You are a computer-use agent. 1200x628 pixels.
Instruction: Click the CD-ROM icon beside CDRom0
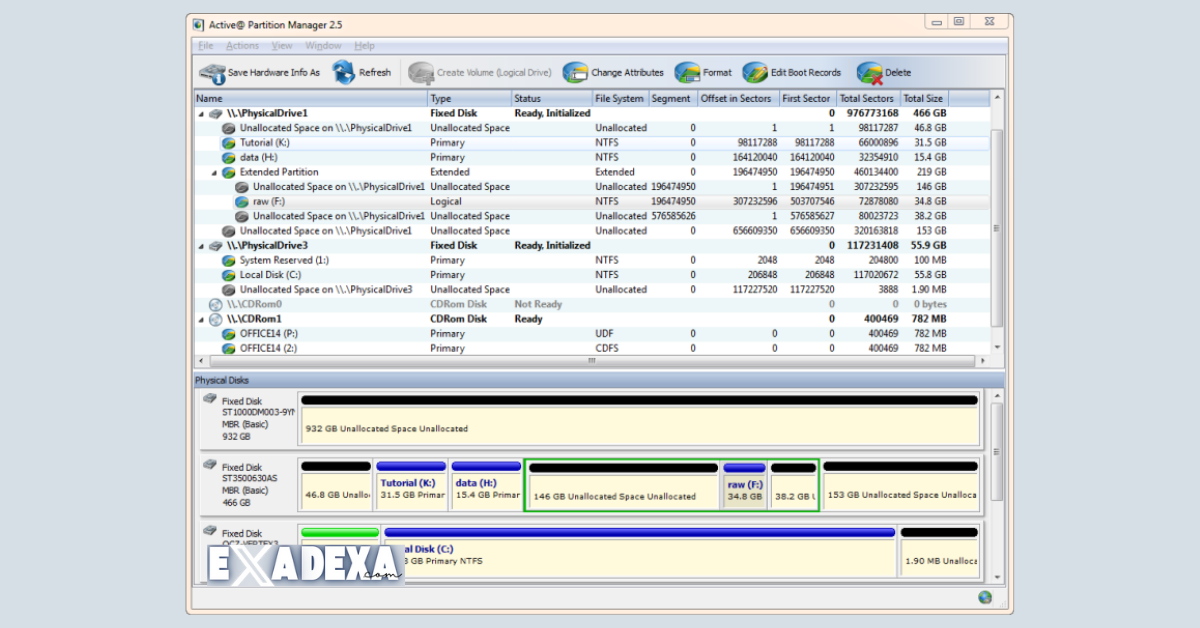coord(216,304)
